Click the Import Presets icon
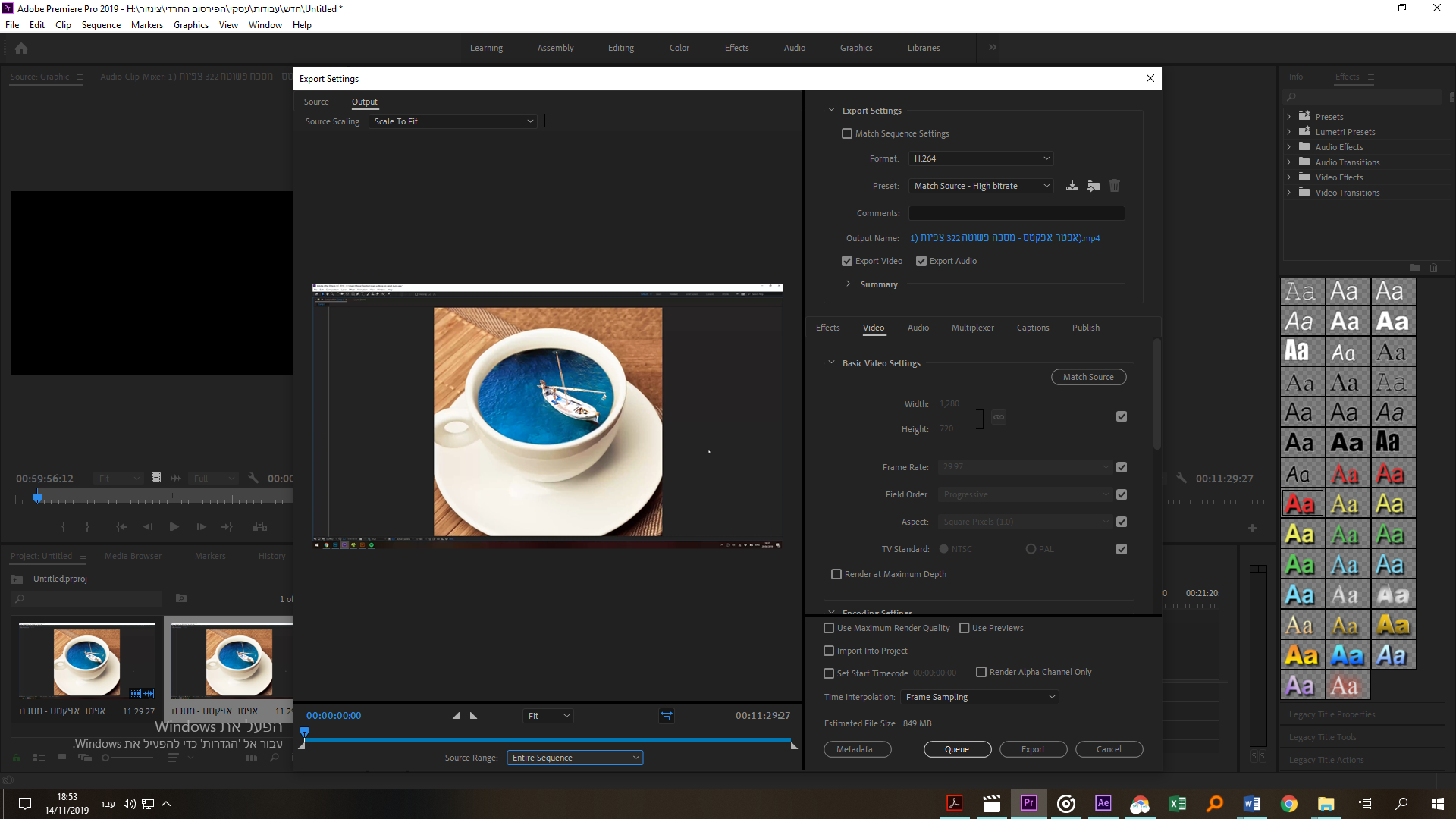This screenshot has width=1456, height=819. click(1093, 186)
